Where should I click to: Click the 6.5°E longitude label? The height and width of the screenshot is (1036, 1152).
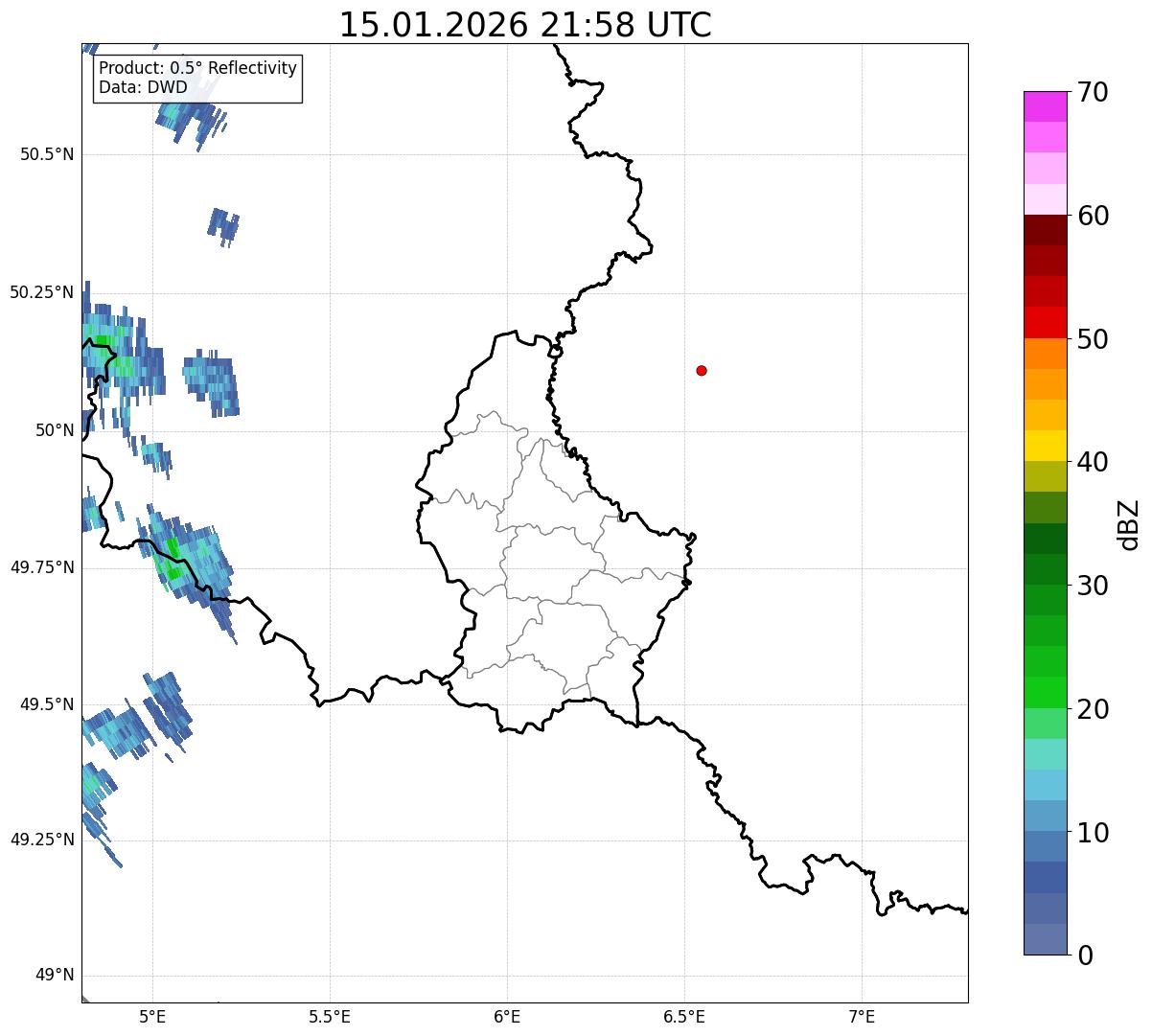tap(684, 1016)
